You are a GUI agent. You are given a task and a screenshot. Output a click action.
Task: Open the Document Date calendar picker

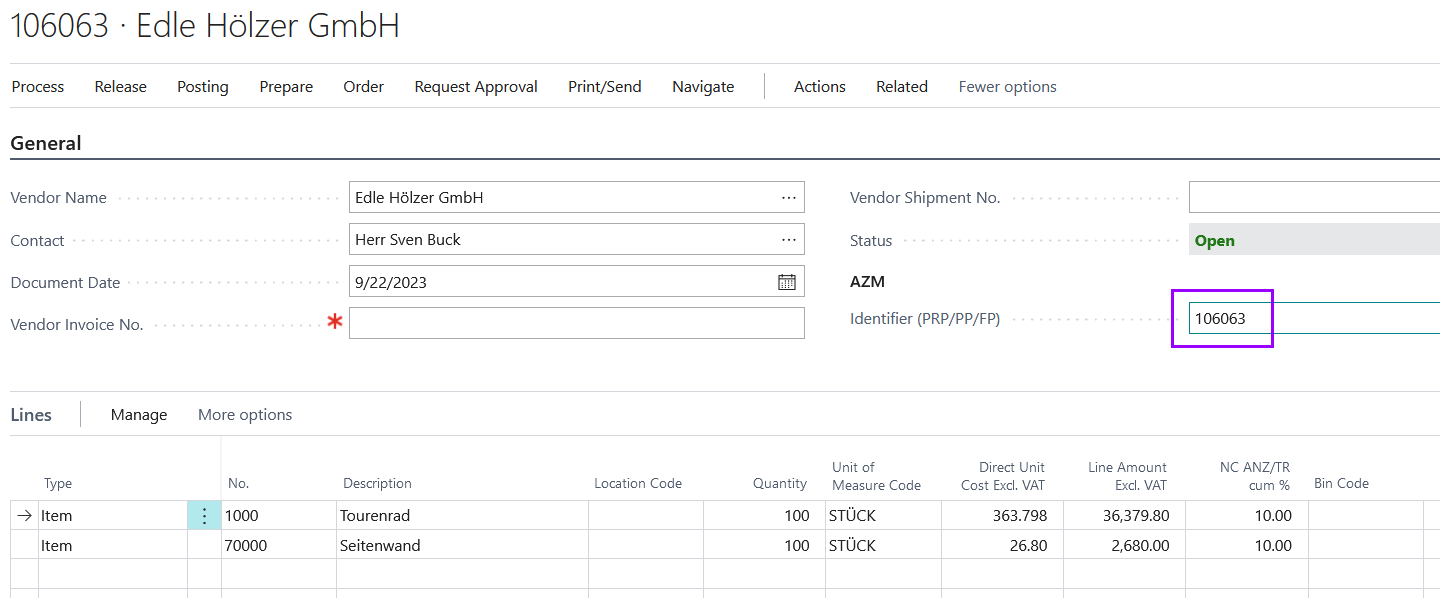pos(787,282)
